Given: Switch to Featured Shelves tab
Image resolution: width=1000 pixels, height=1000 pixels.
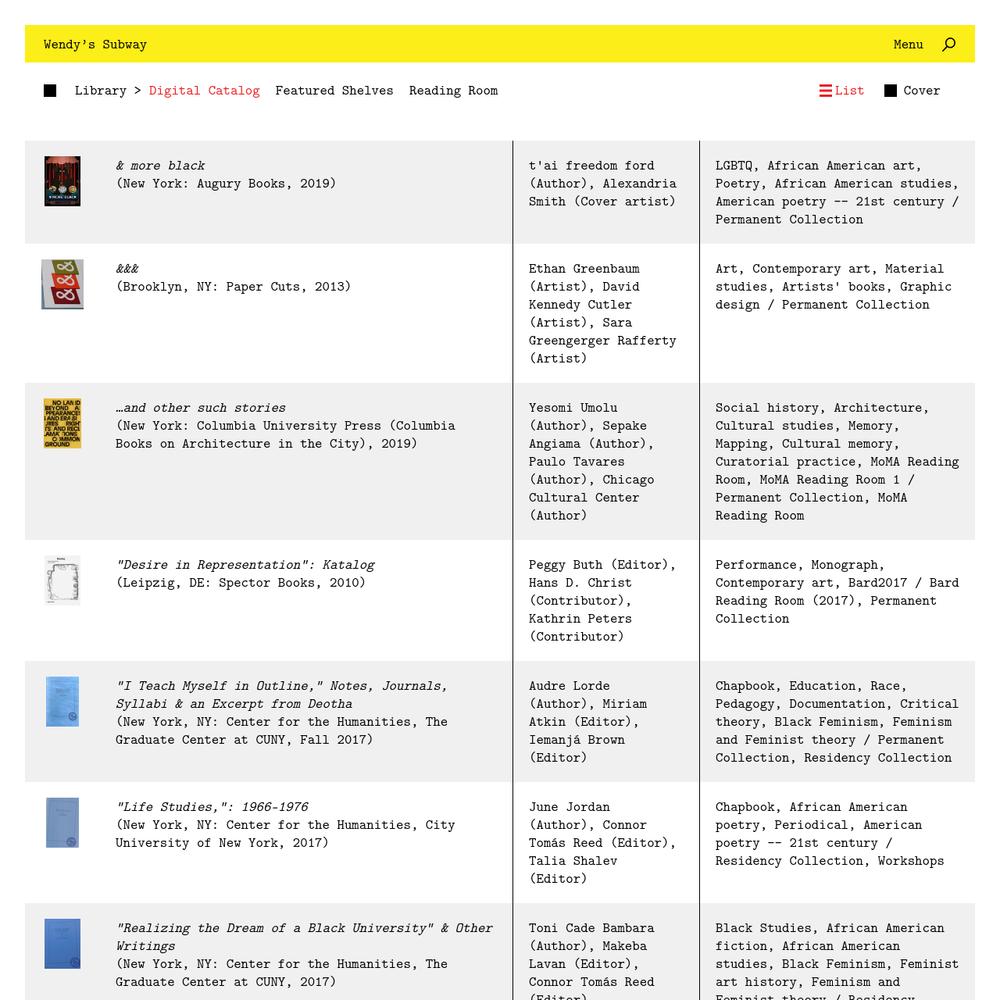Looking at the screenshot, I should pyautogui.click(x=334, y=91).
